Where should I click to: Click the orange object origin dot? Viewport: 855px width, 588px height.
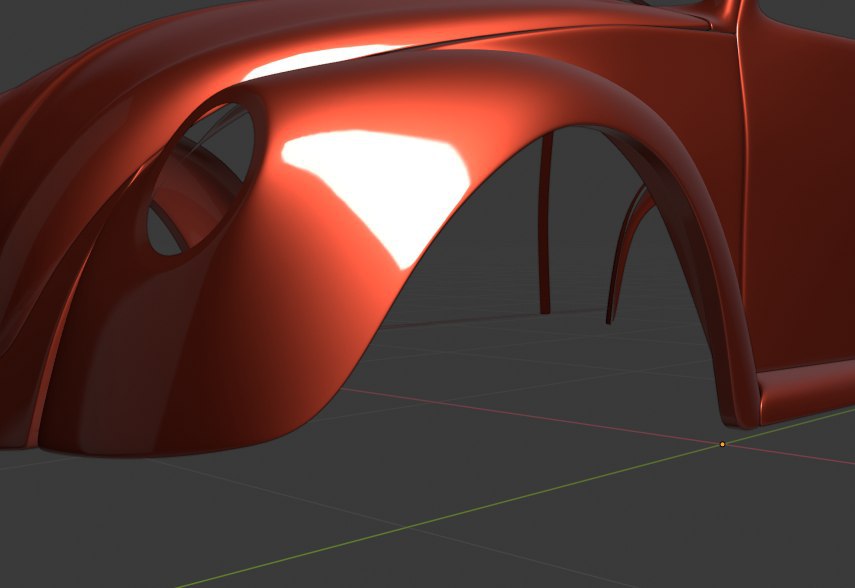[x=722, y=445]
